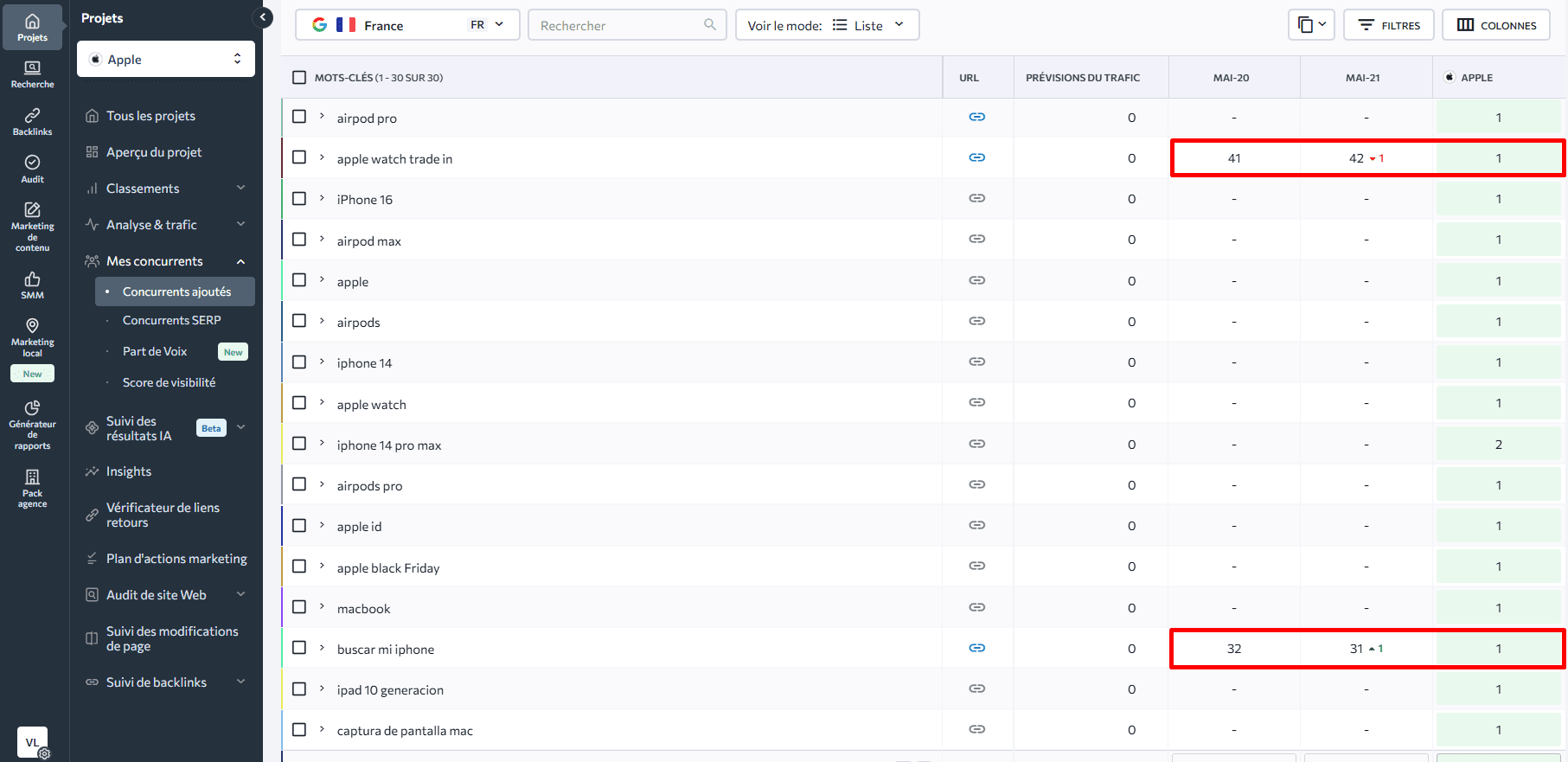The image size is (1568, 762).
Task: Open URL link for airpod pro
Action: (x=977, y=117)
